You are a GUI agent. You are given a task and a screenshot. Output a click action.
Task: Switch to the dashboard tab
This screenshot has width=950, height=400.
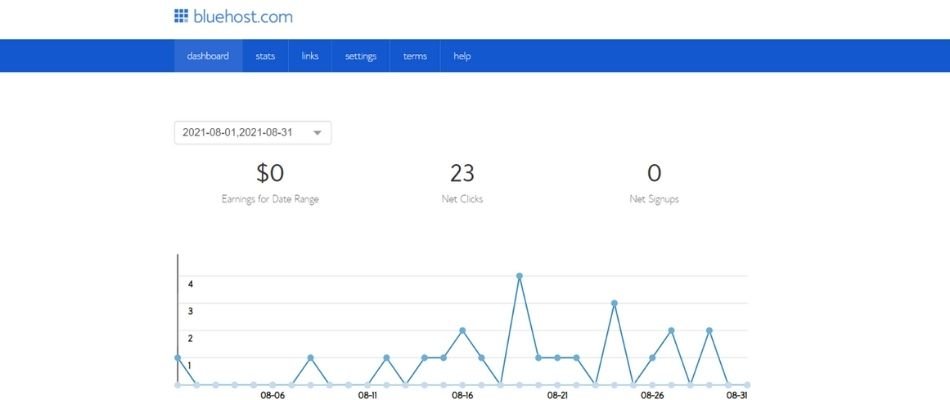click(208, 56)
